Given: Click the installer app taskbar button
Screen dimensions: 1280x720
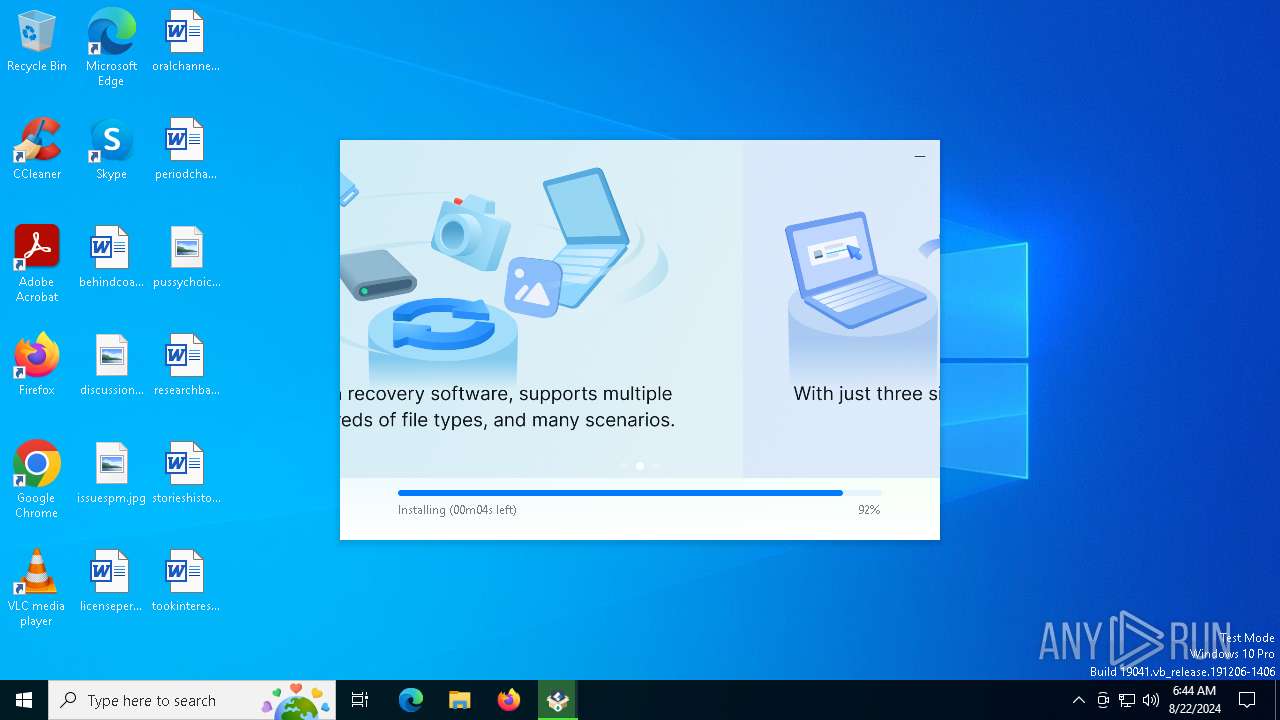Looking at the screenshot, I should 558,700.
